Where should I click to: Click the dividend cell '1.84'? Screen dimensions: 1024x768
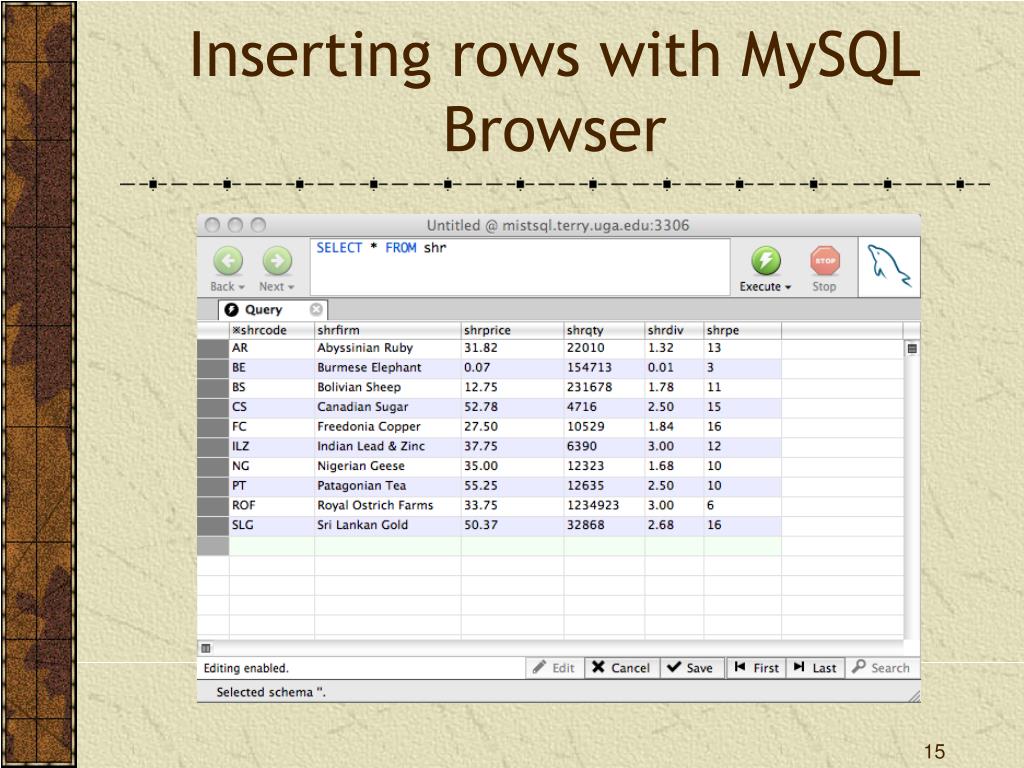point(675,427)
